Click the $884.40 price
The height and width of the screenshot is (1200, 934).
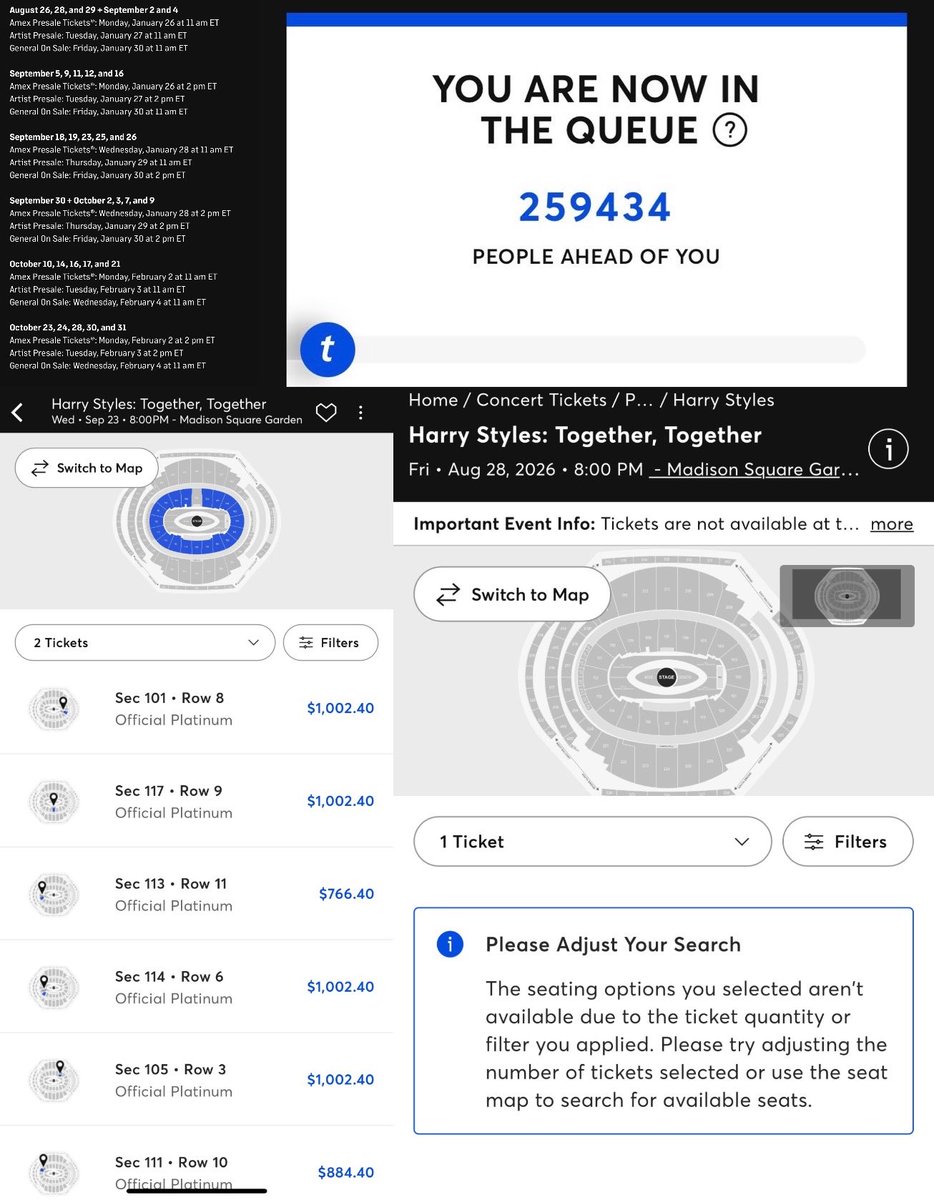(x=346, y=1172)
